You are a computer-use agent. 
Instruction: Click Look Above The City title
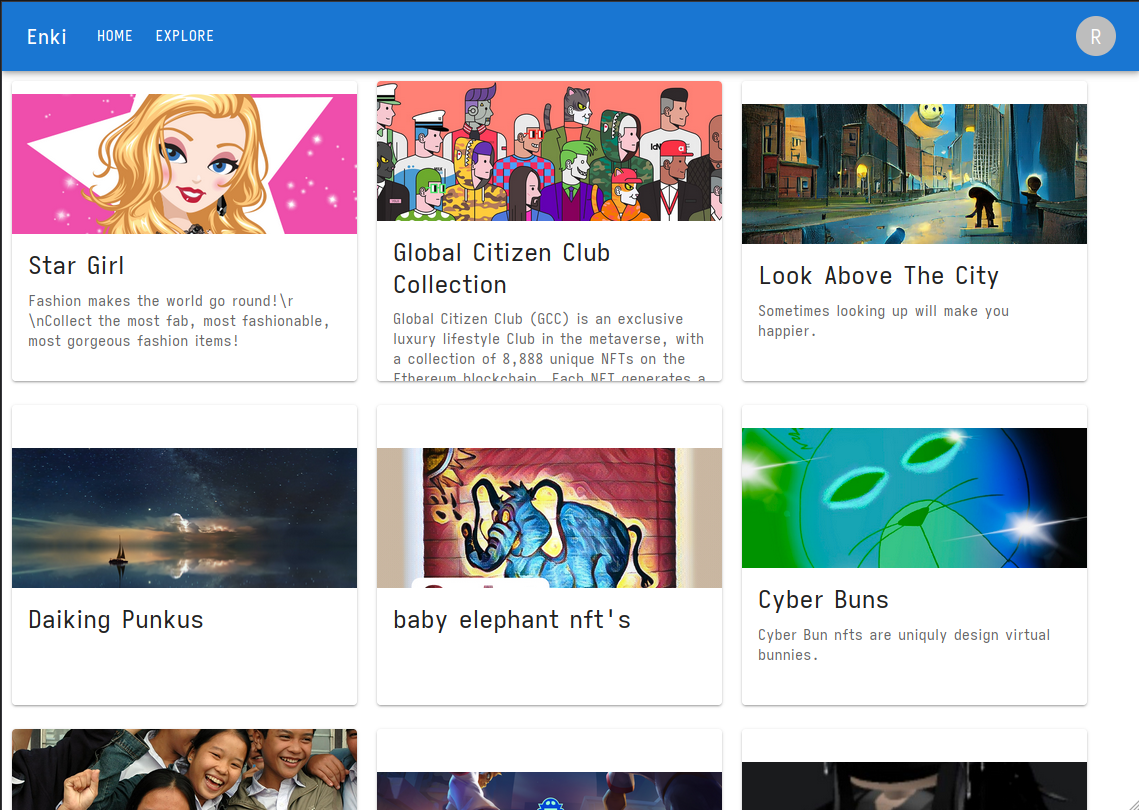click(878, 275)
